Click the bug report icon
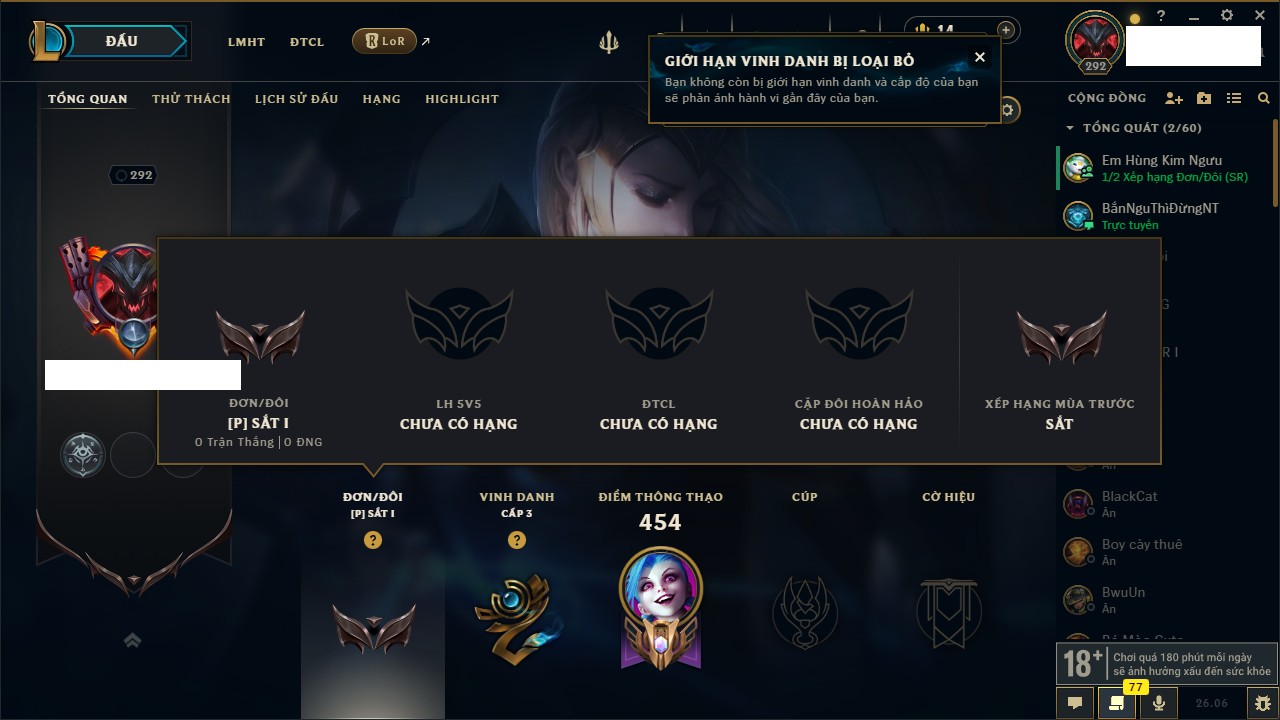Screen dimensions: 1280x720 point(1263,703)
